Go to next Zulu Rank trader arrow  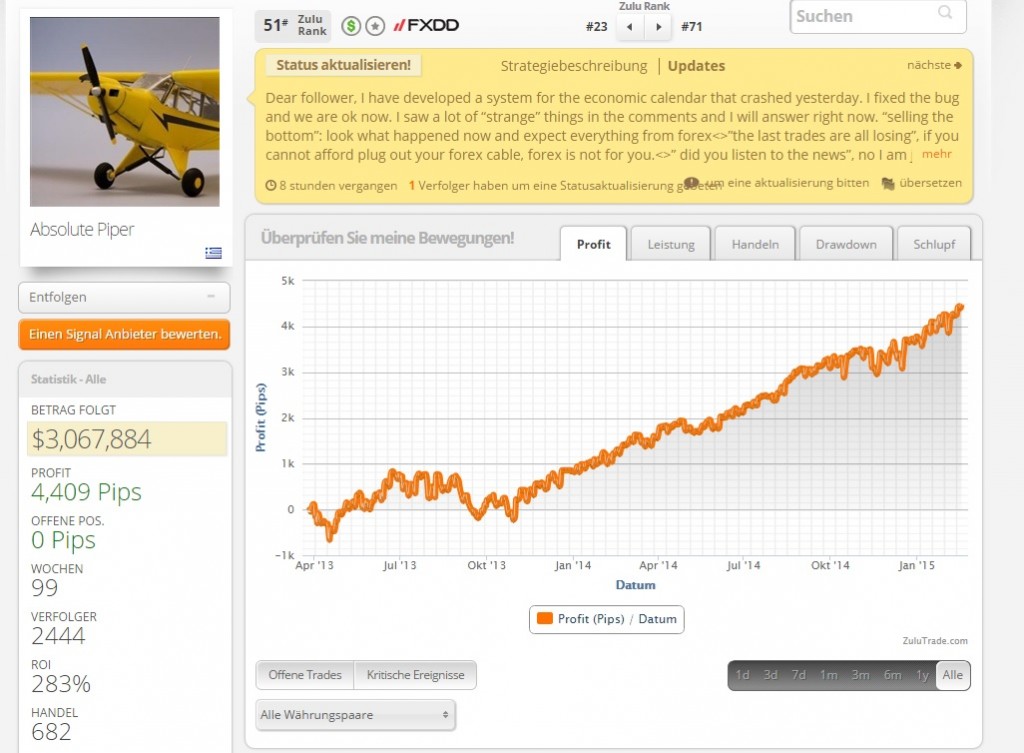pos(657,27)
